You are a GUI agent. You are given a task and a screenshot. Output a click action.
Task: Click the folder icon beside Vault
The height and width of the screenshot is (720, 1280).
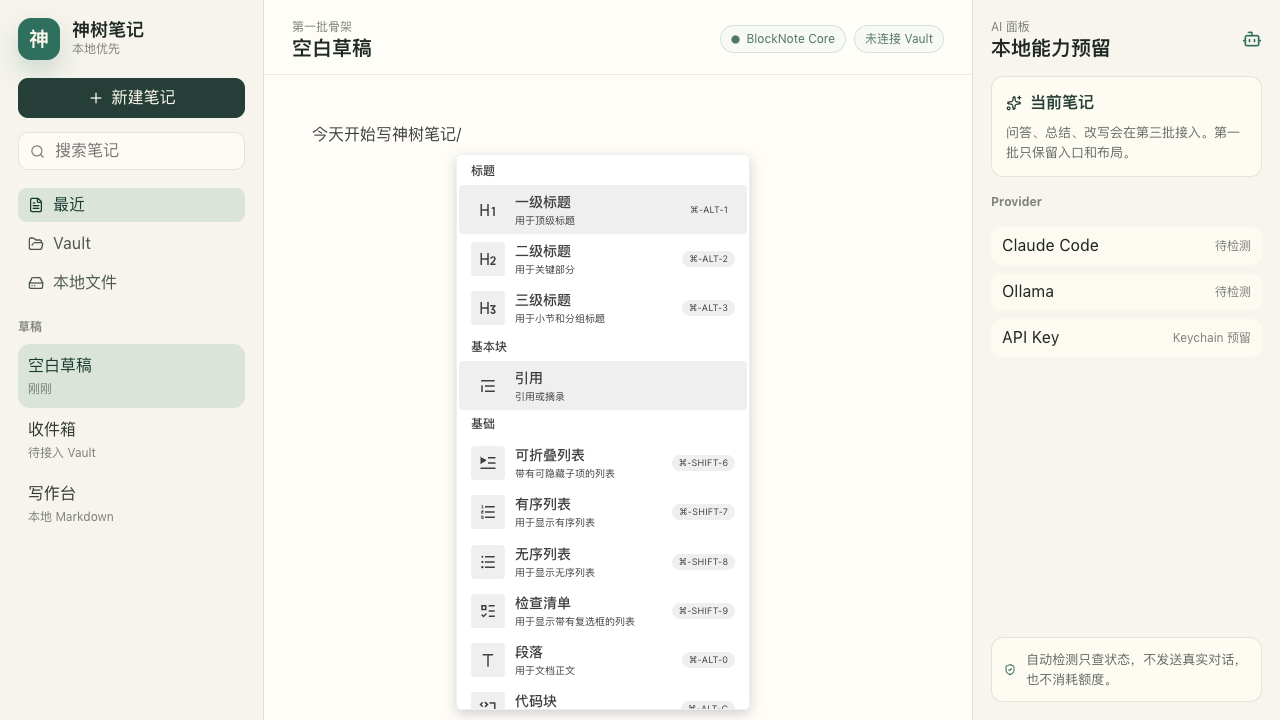(x=36, y=244)
